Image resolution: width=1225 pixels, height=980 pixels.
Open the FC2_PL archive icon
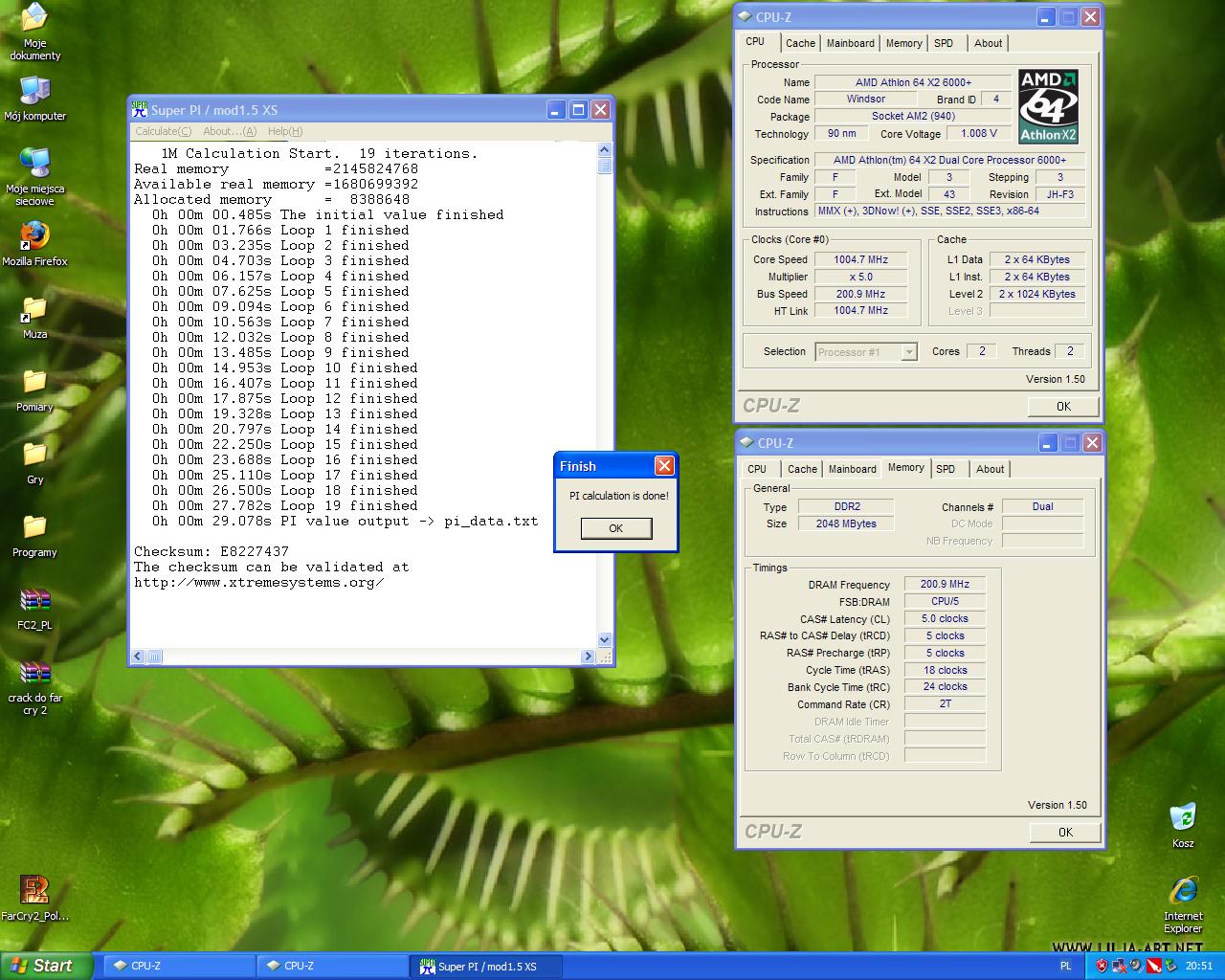tap(34, 601)
